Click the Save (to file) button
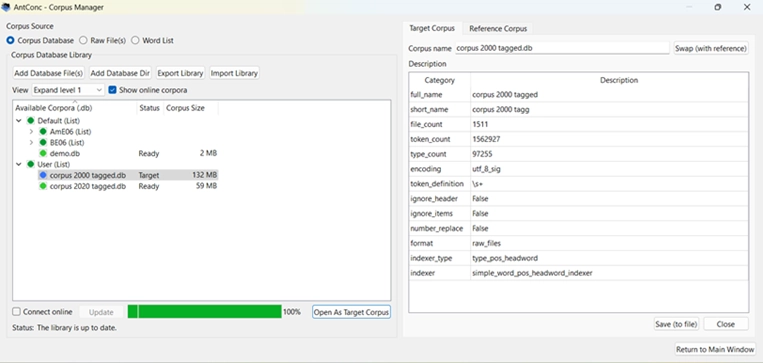Image resolution: width=763 pixels, height=363 pixels. (676, 324)
